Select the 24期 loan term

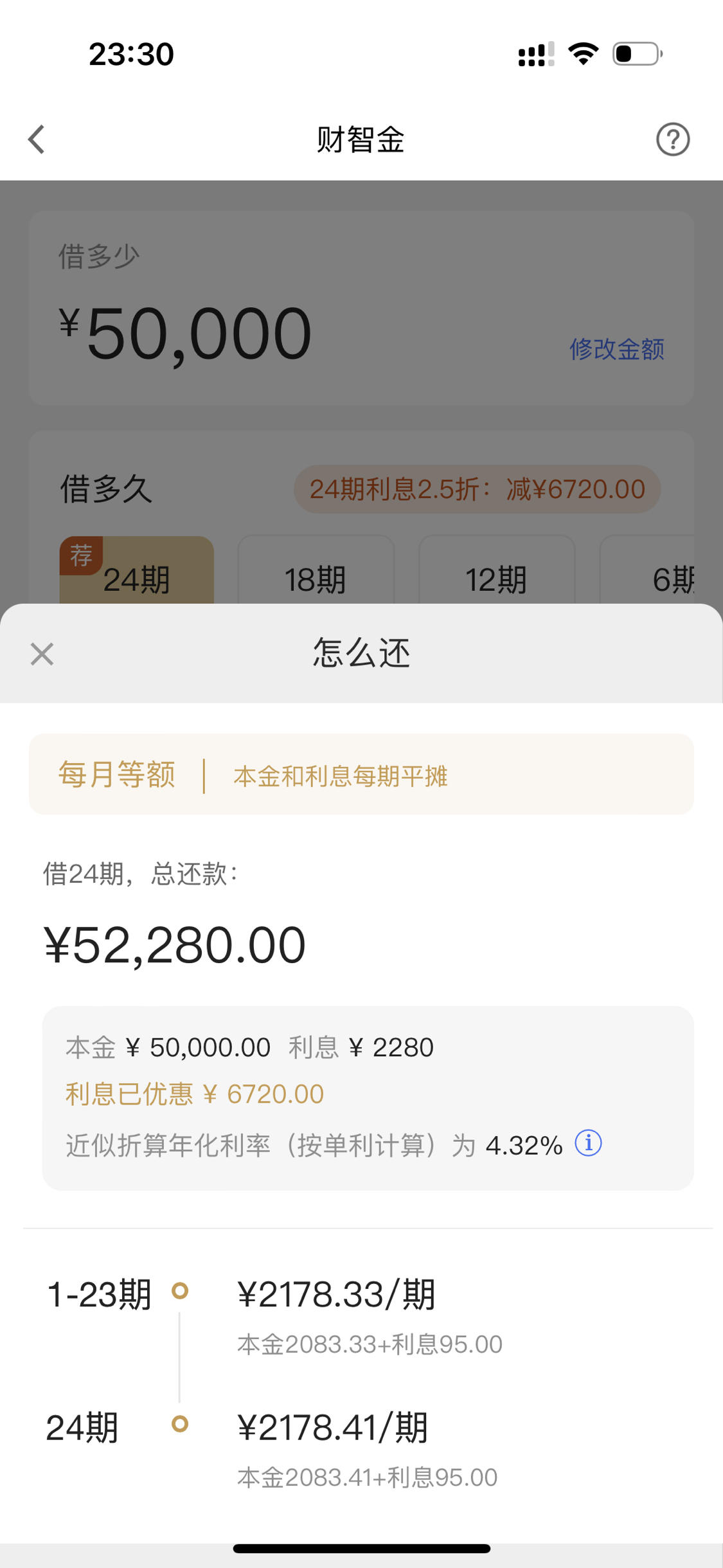[x=137, y=570]
